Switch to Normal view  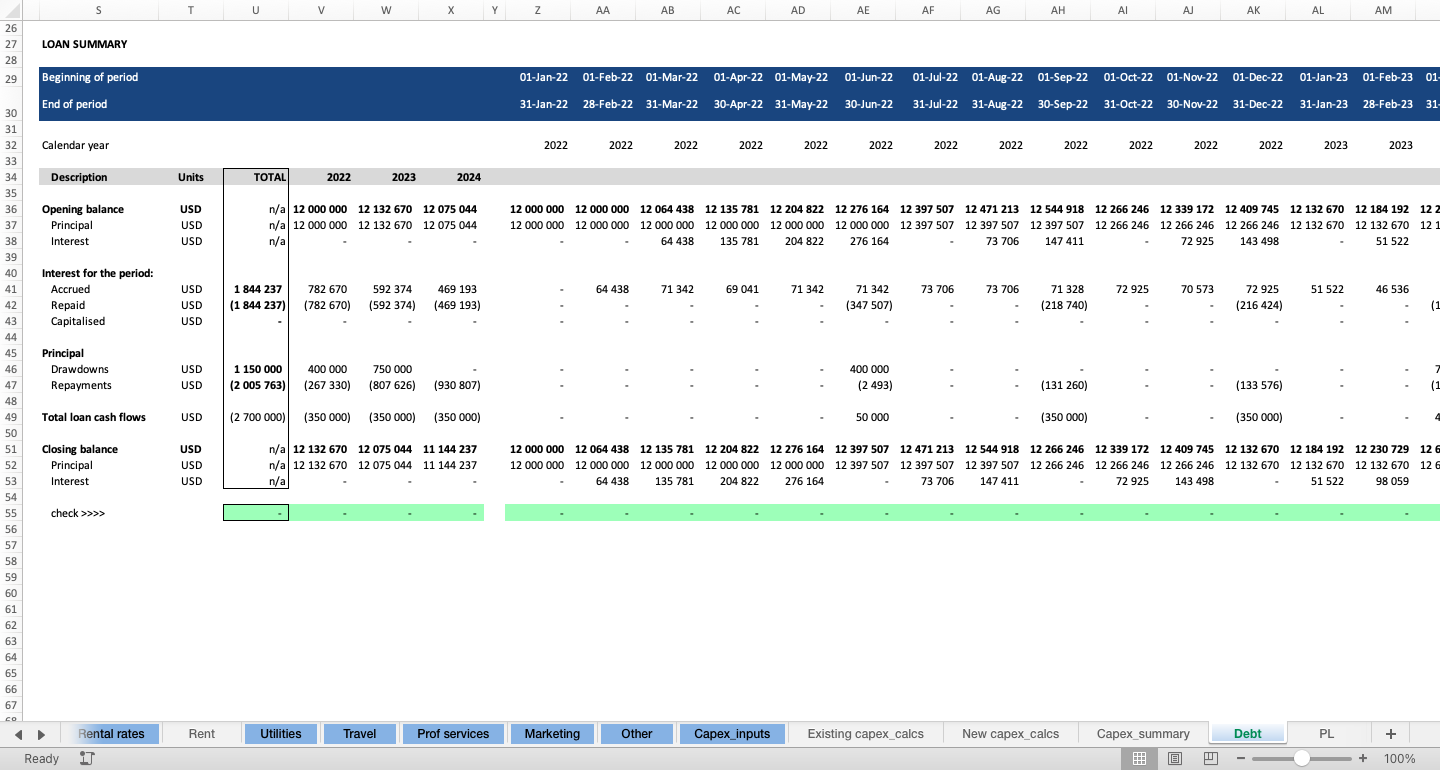click(x=1139, y=759)
